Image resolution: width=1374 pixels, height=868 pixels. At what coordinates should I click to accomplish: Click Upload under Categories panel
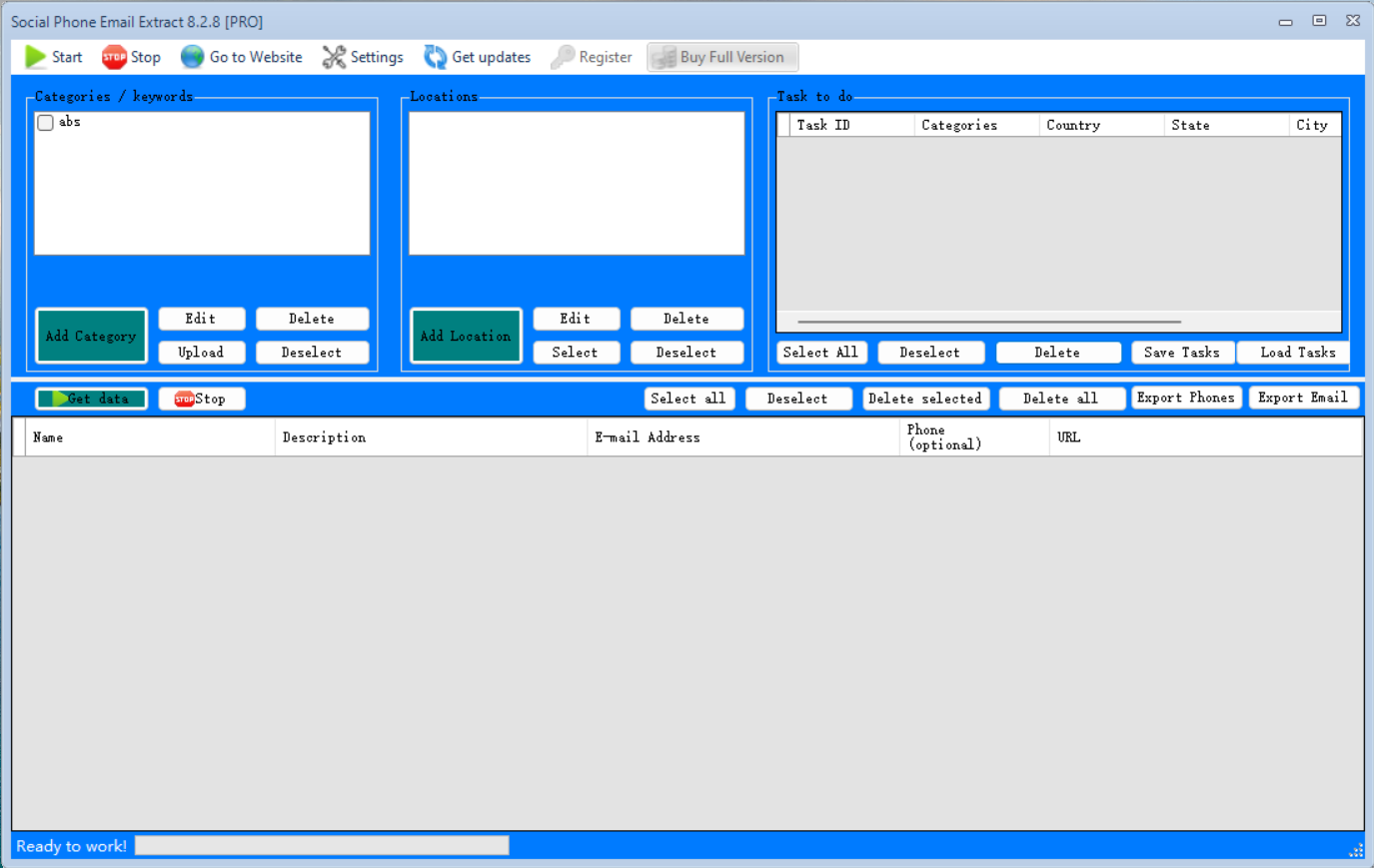tap(201, 353)
